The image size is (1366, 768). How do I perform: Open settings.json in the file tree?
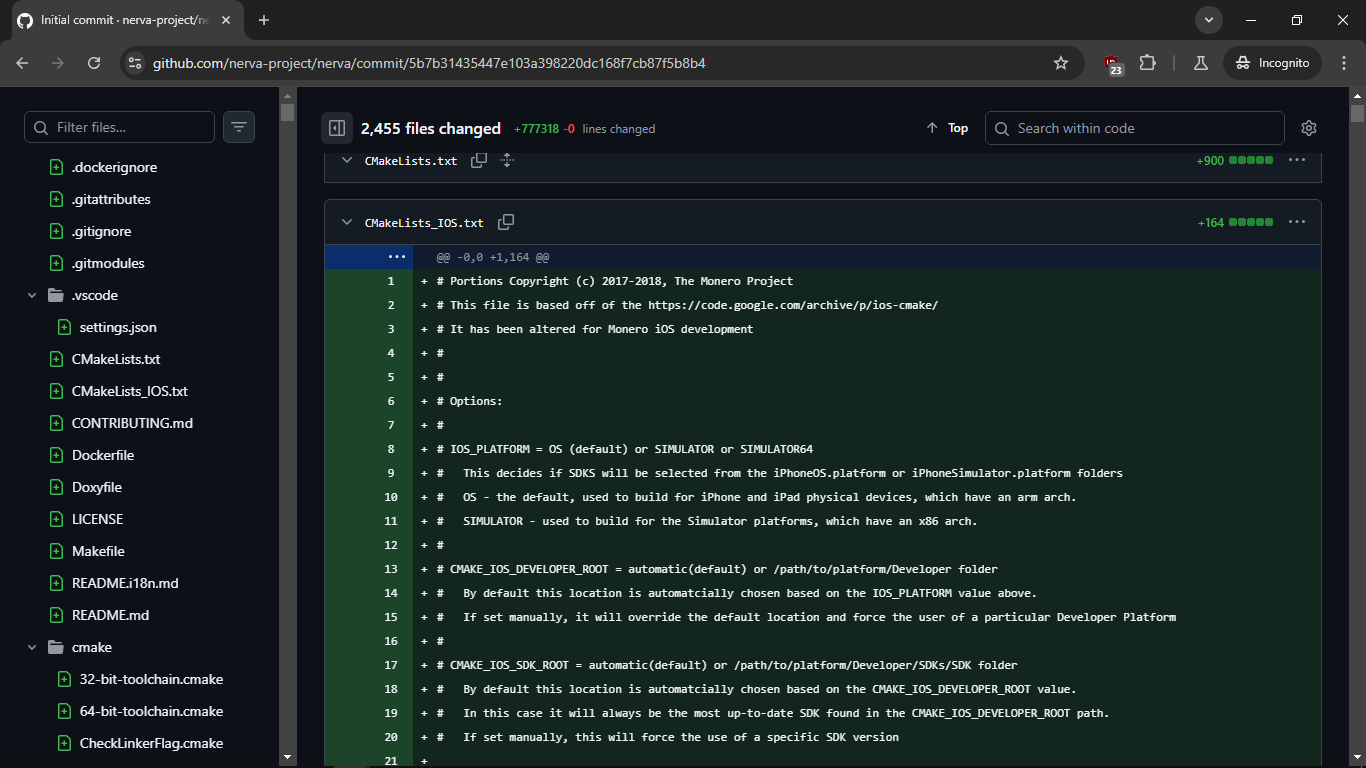[x=118, y=327]
